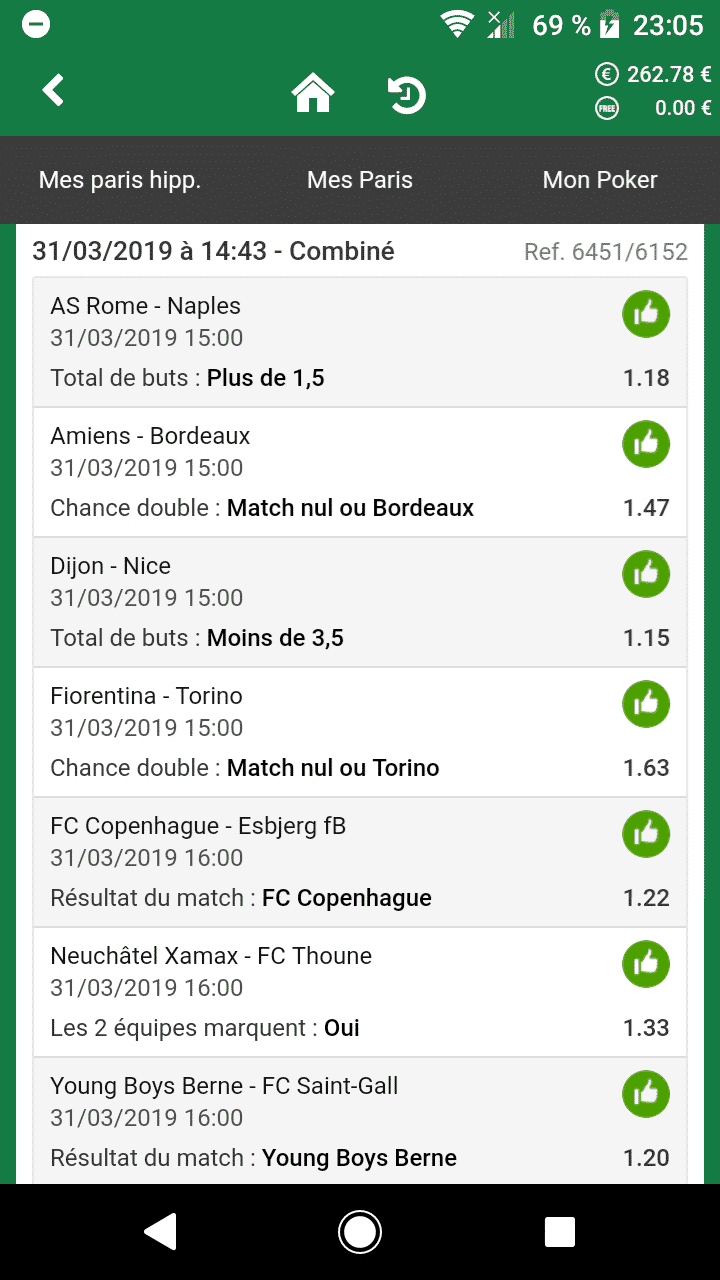Tap thumbs-up icon for Amiens - Bordeaux
720x1280 pixels.
click(646, 444)
